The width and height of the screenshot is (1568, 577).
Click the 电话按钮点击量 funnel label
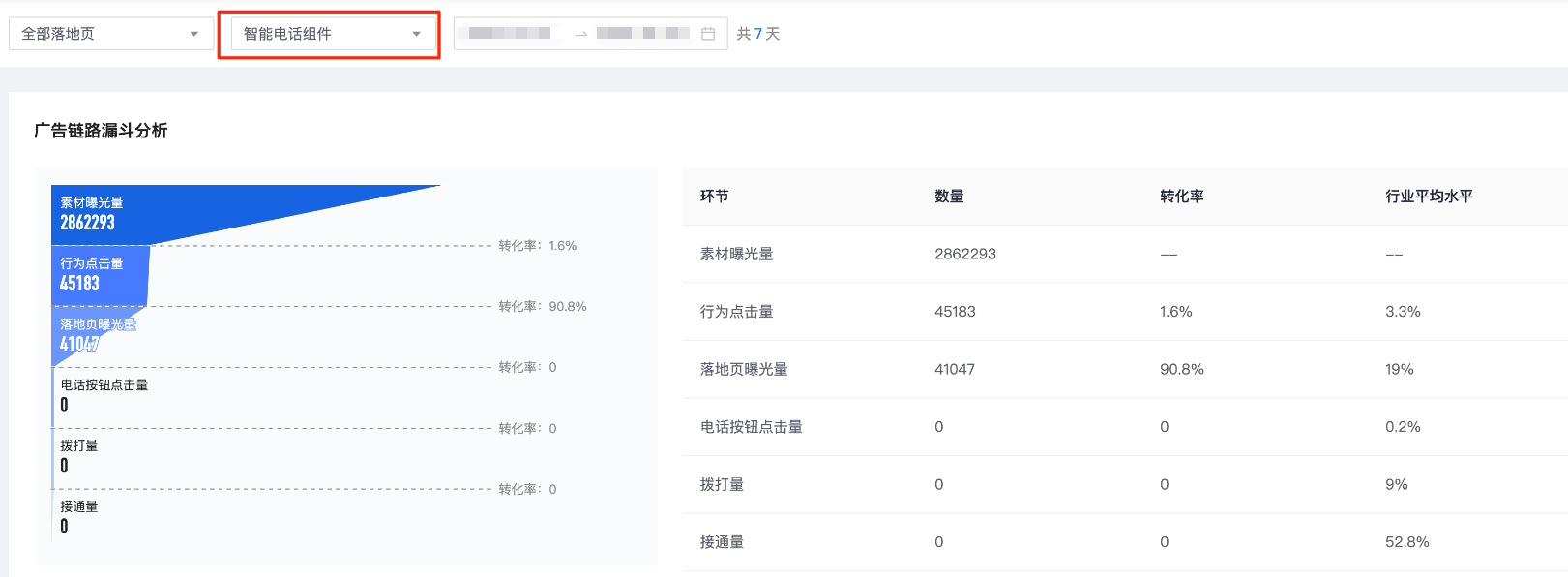(x=104, y=385)
